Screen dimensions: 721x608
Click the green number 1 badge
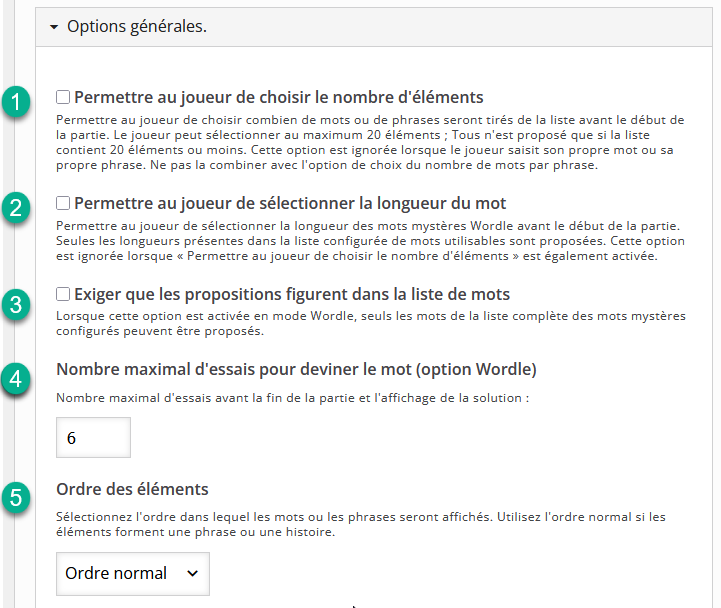pyautogui.click(x=16, y=101)
